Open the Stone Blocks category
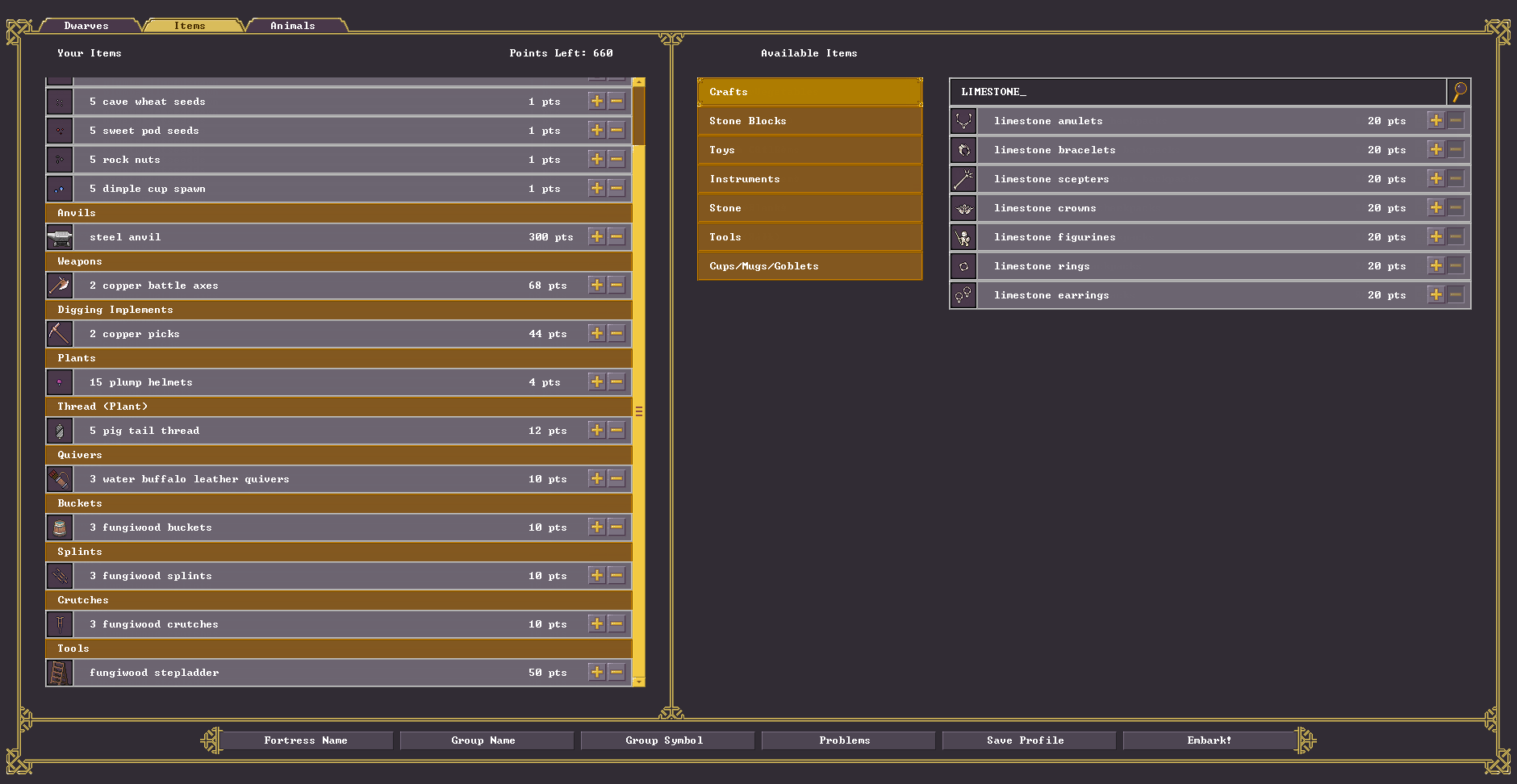The height and width of the screenshot is (784, 1517). point(809,121)
